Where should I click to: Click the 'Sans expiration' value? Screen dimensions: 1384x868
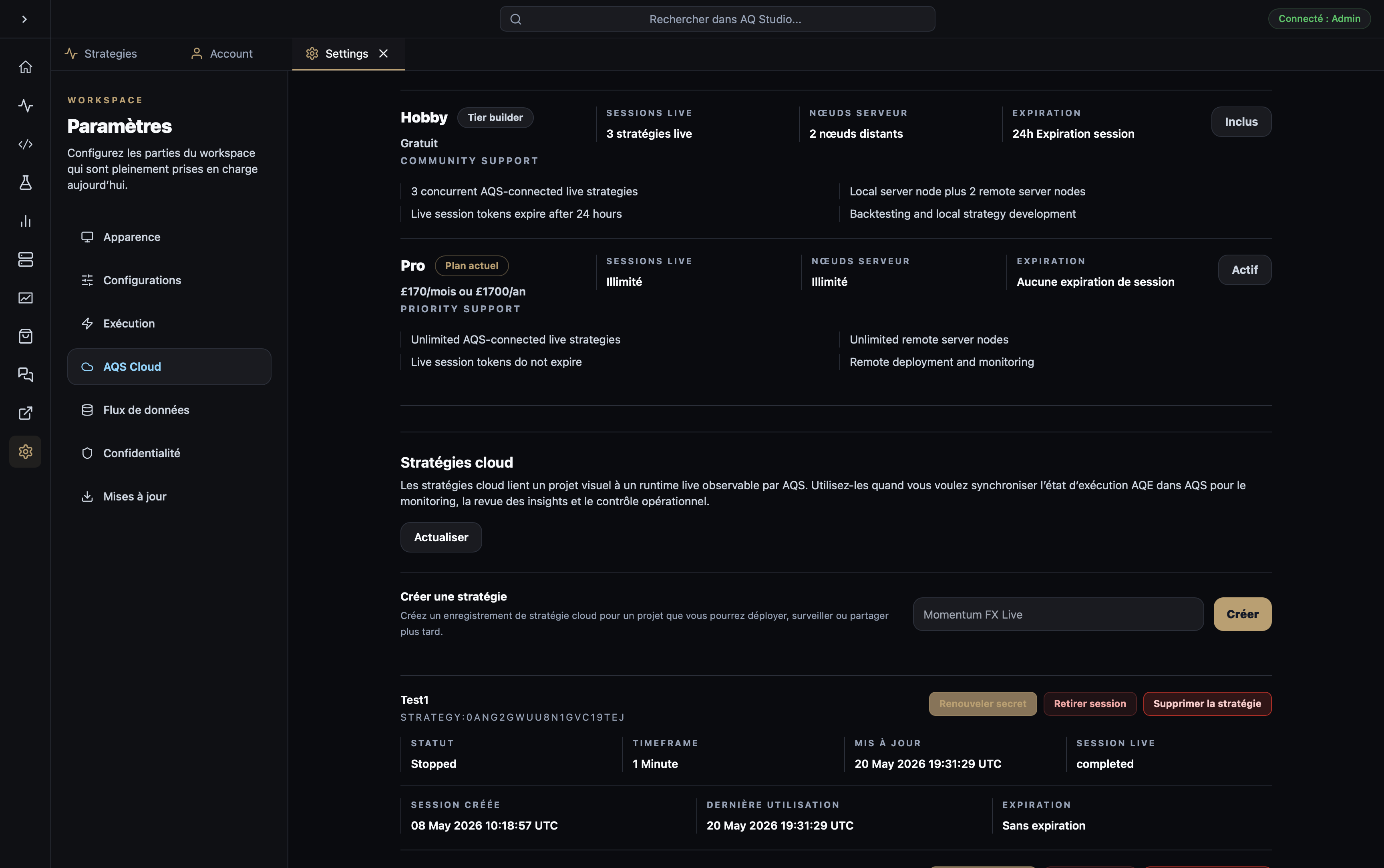[x=1044, y=826]
